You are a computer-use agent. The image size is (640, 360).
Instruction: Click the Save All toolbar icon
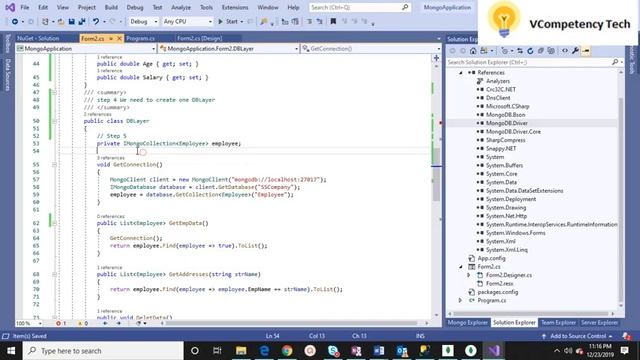click(82, 22)
